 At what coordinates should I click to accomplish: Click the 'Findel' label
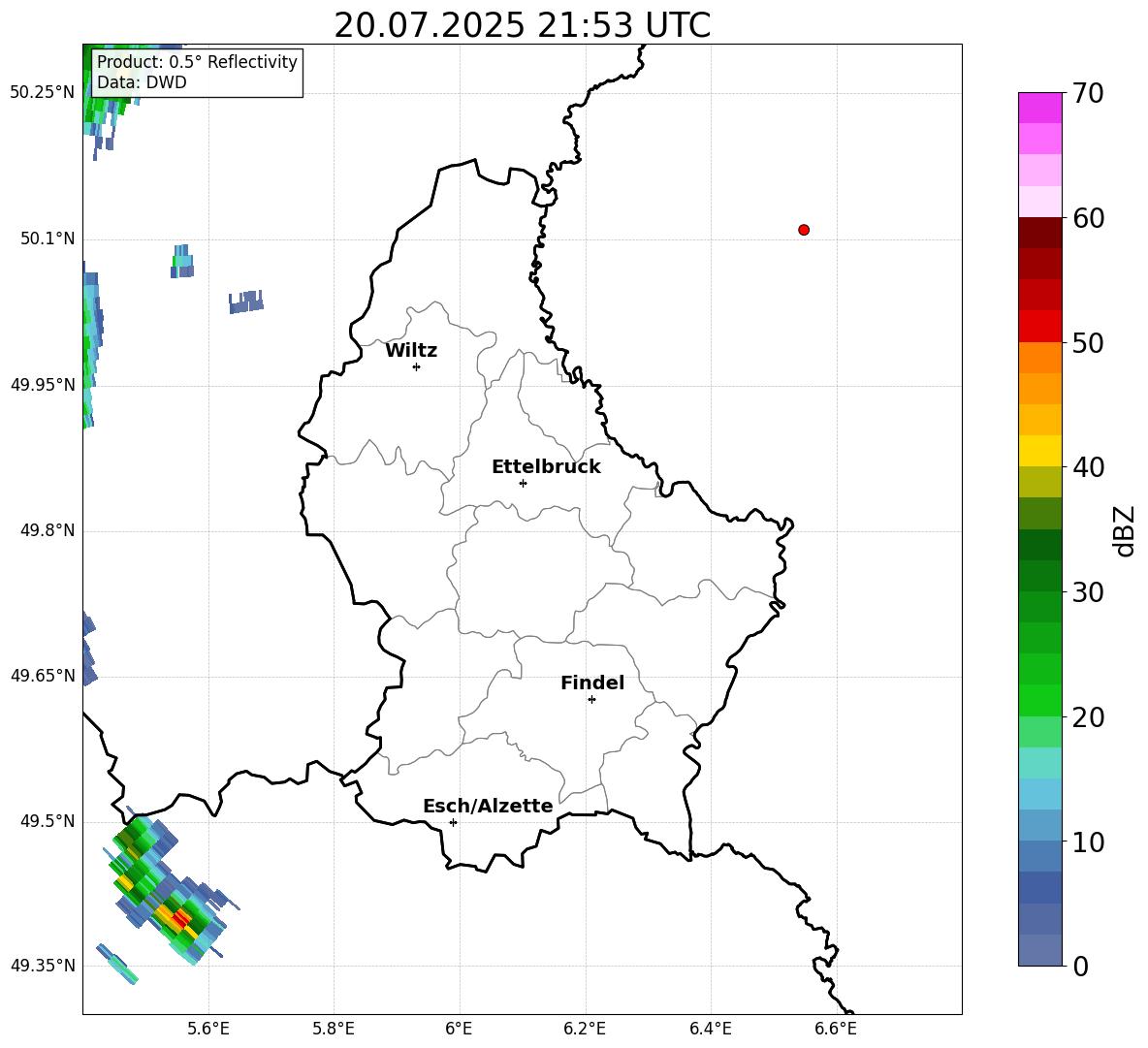coord(592,683)
